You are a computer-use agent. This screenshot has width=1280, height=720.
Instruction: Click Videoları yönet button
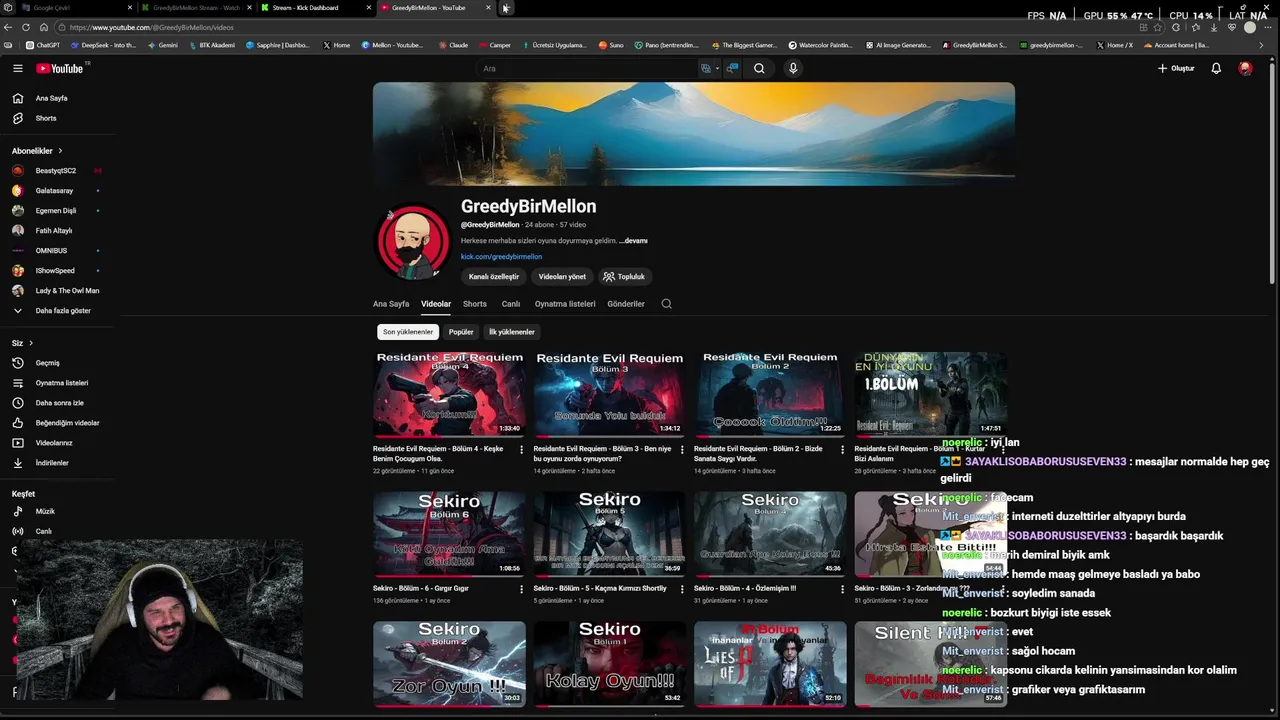[x=562, y=277]
